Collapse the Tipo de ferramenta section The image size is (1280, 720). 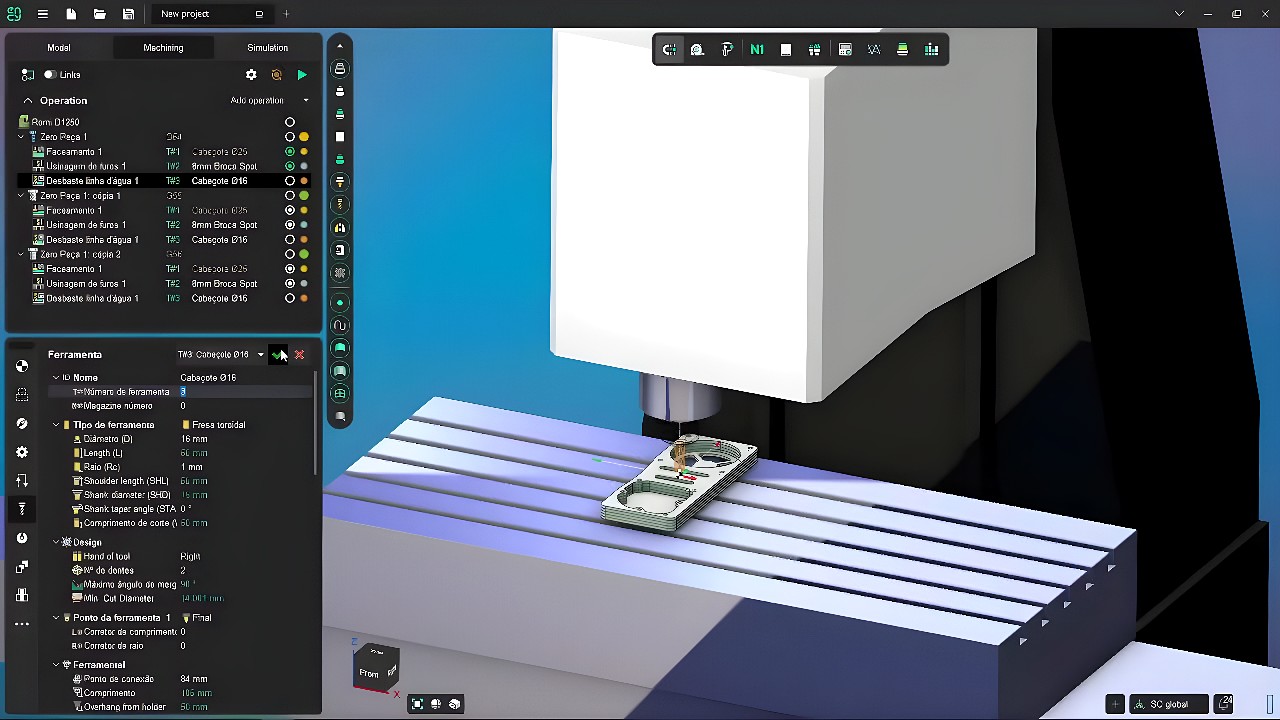click(x=56, y=425)
